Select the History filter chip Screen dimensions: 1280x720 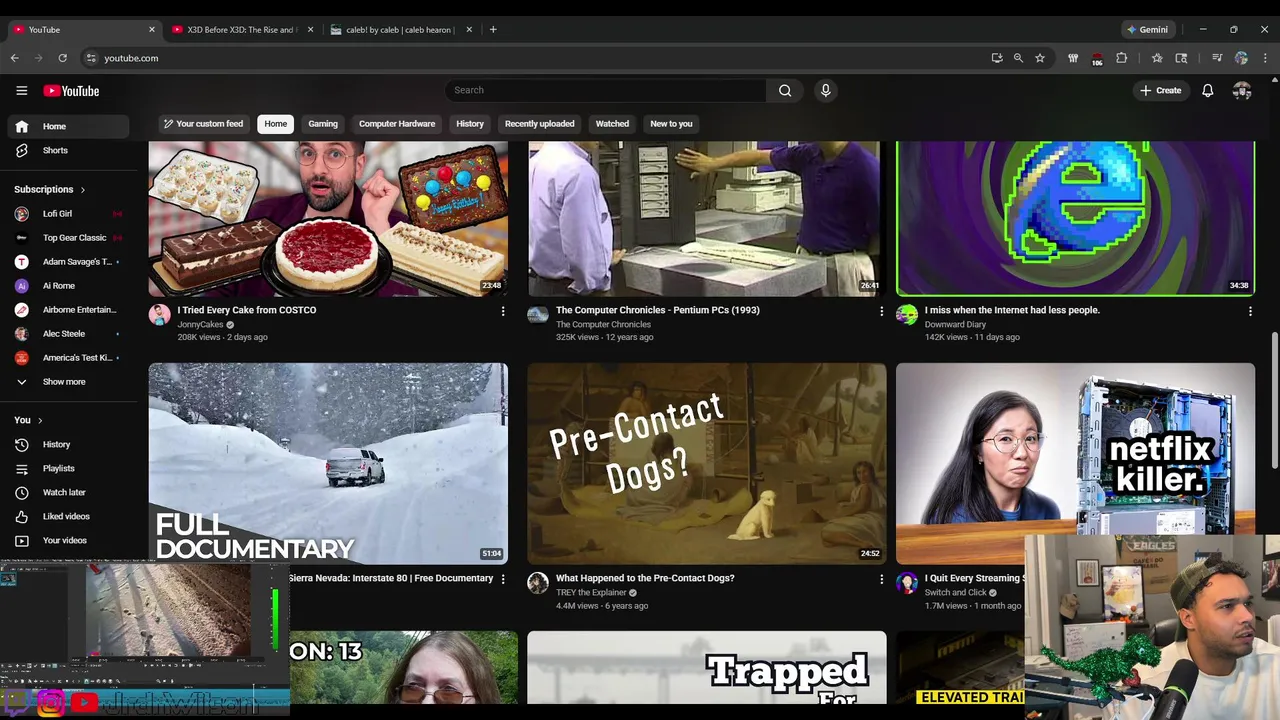[470, 124]
